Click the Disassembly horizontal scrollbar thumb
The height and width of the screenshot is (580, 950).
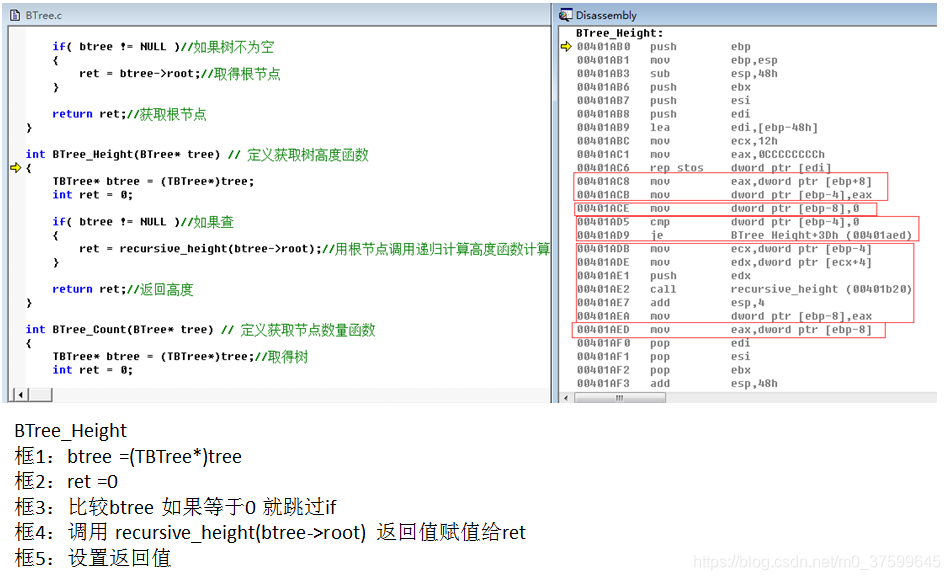620,398
